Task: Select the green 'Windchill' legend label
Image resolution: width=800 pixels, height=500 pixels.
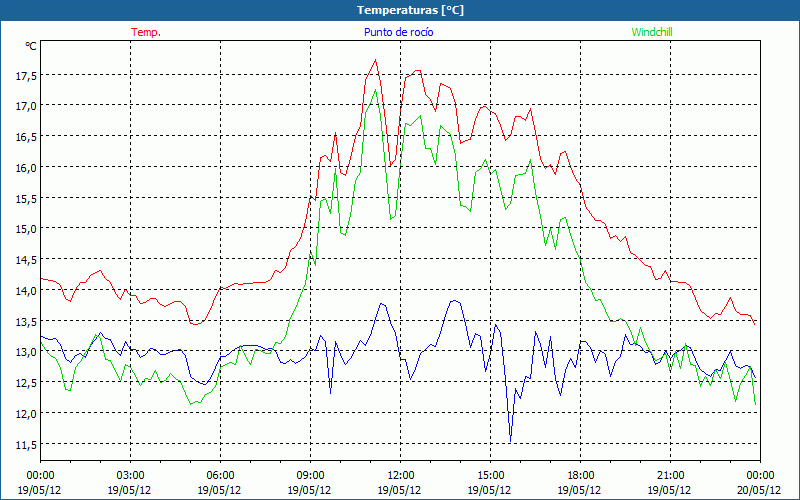Action: point(652,32)
